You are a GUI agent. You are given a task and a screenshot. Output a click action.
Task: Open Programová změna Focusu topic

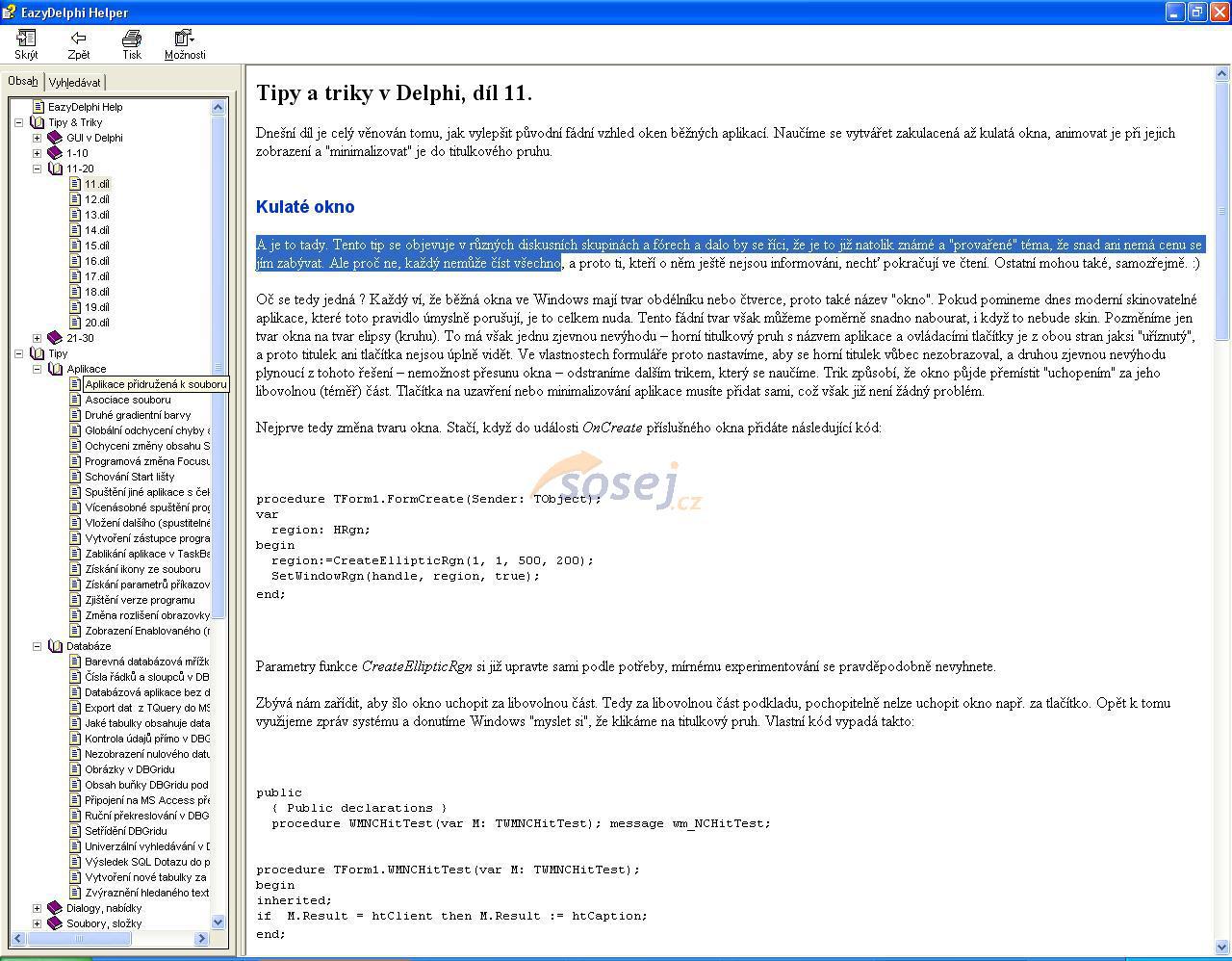pos(146,461)
